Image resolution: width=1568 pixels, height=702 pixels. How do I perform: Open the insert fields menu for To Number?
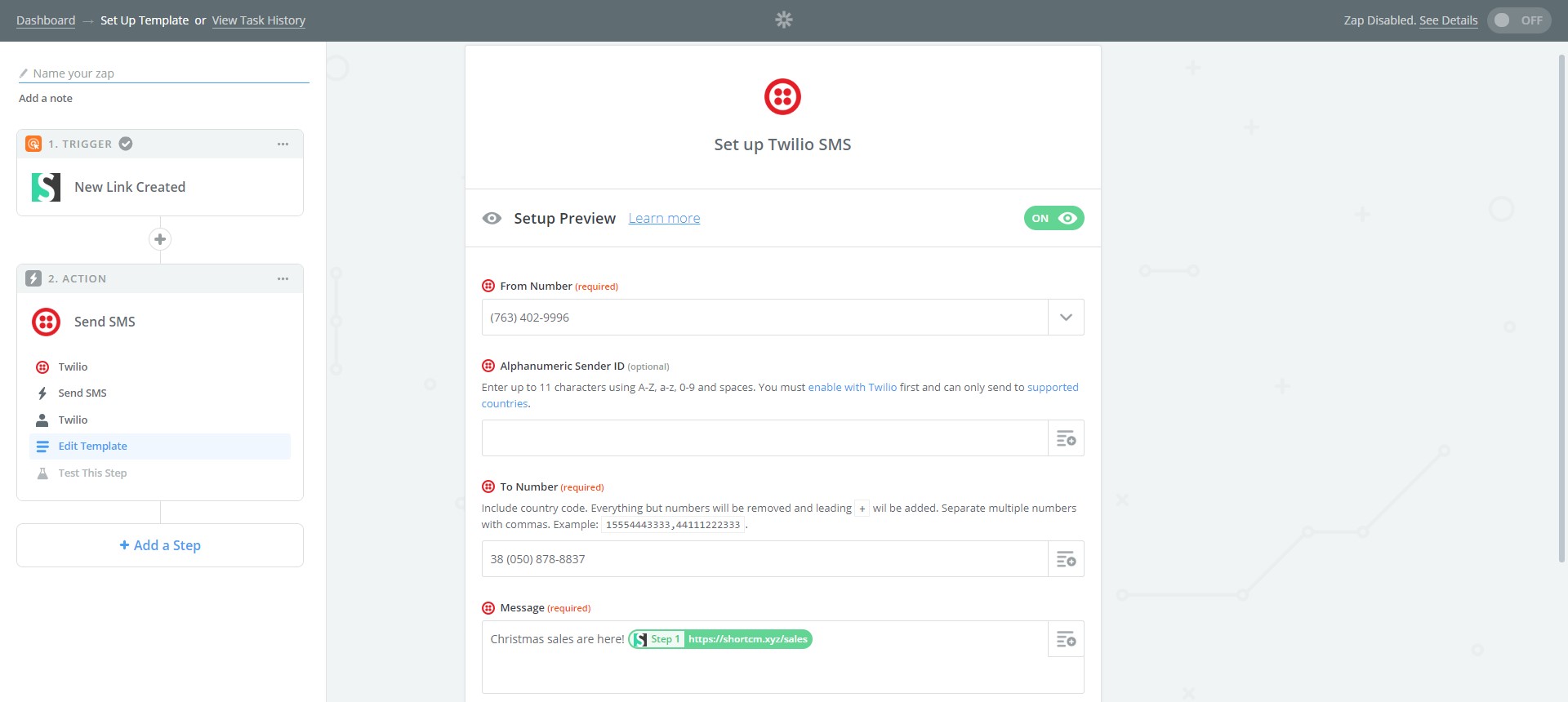pyautogui.click(x=1065, y=558)
